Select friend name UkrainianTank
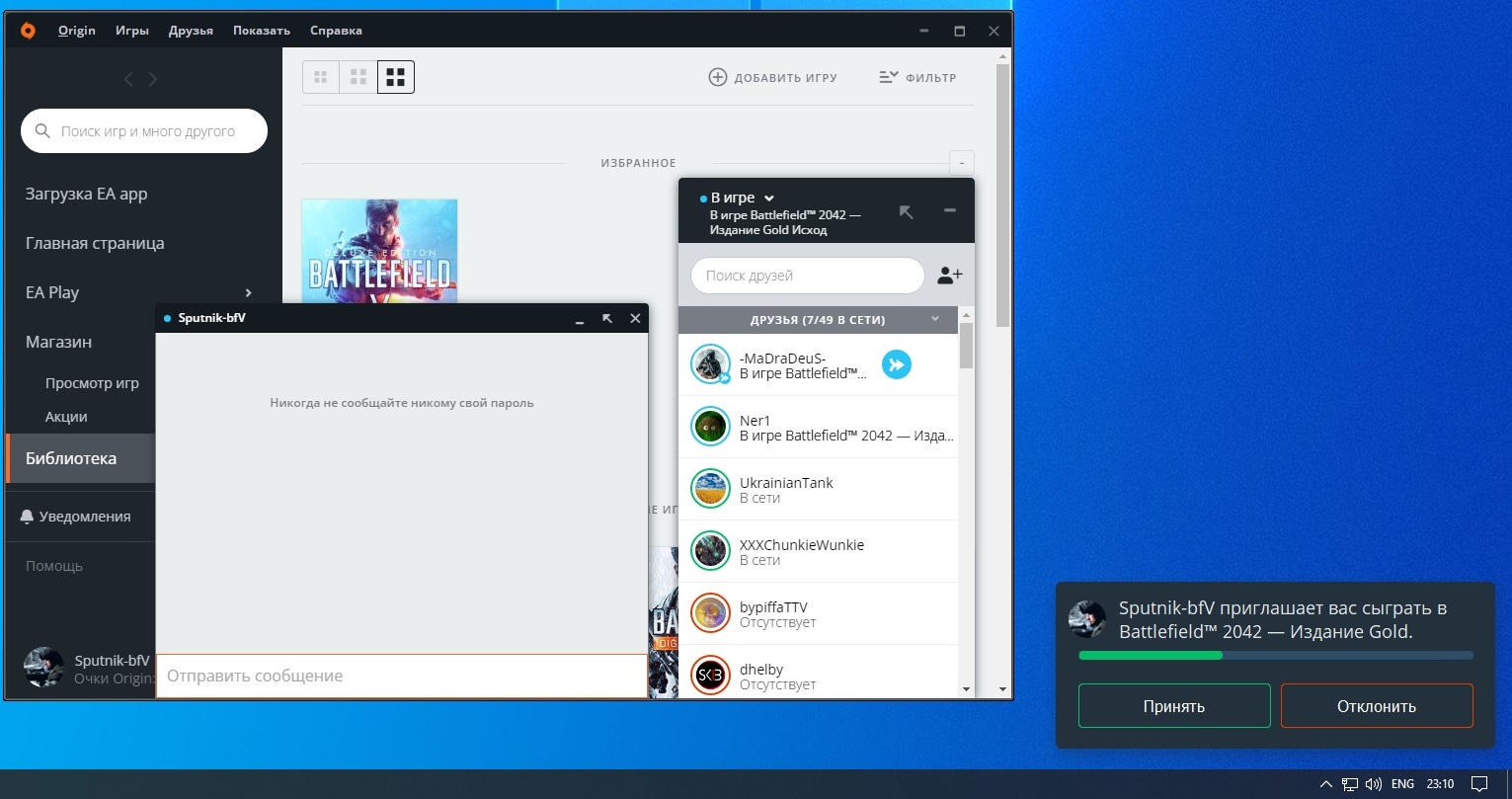The height and width of the screenshot is (799, 1512). 786,483
